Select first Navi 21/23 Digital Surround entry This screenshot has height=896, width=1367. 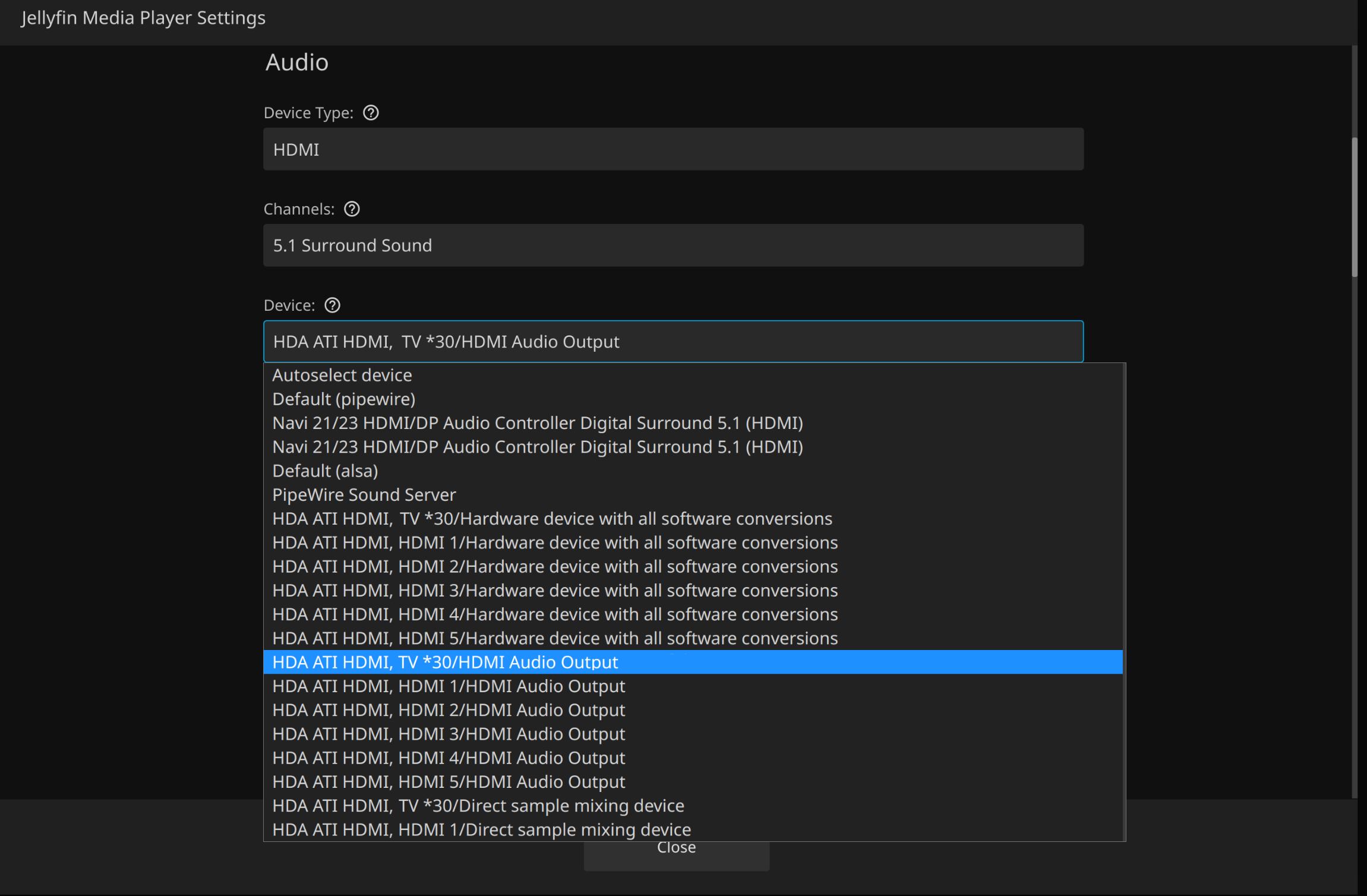point(538,423)
